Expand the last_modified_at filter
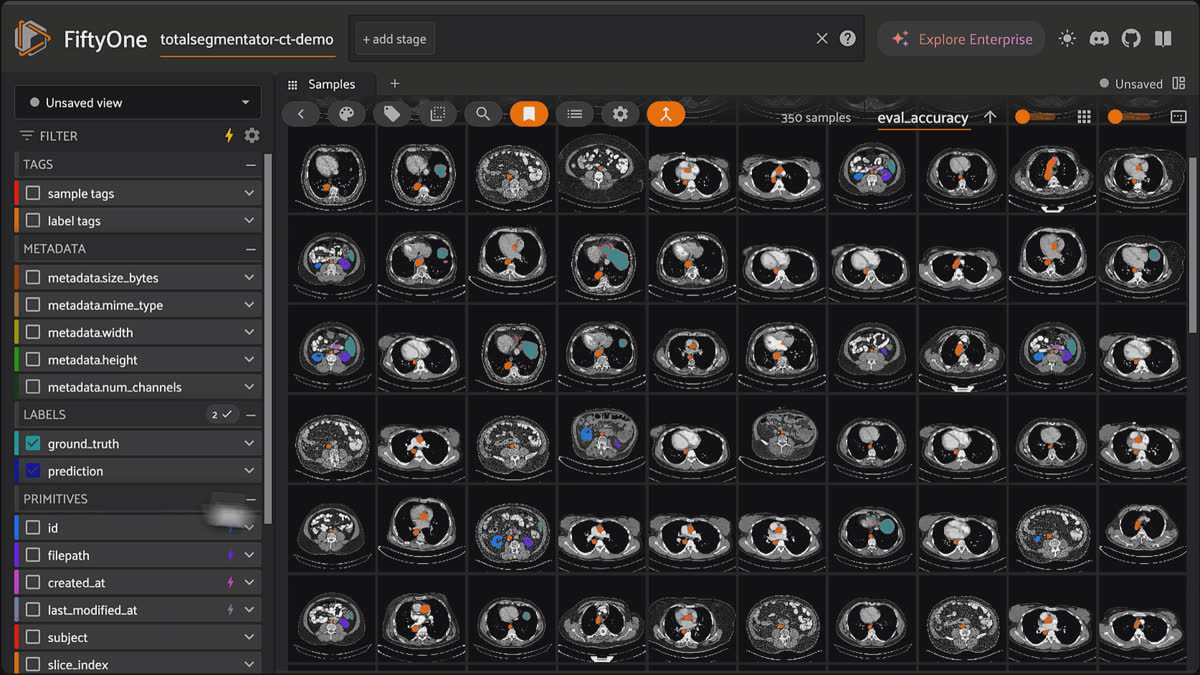Image resolution: width=1200 pixels, height=675 pixels. 249,610
